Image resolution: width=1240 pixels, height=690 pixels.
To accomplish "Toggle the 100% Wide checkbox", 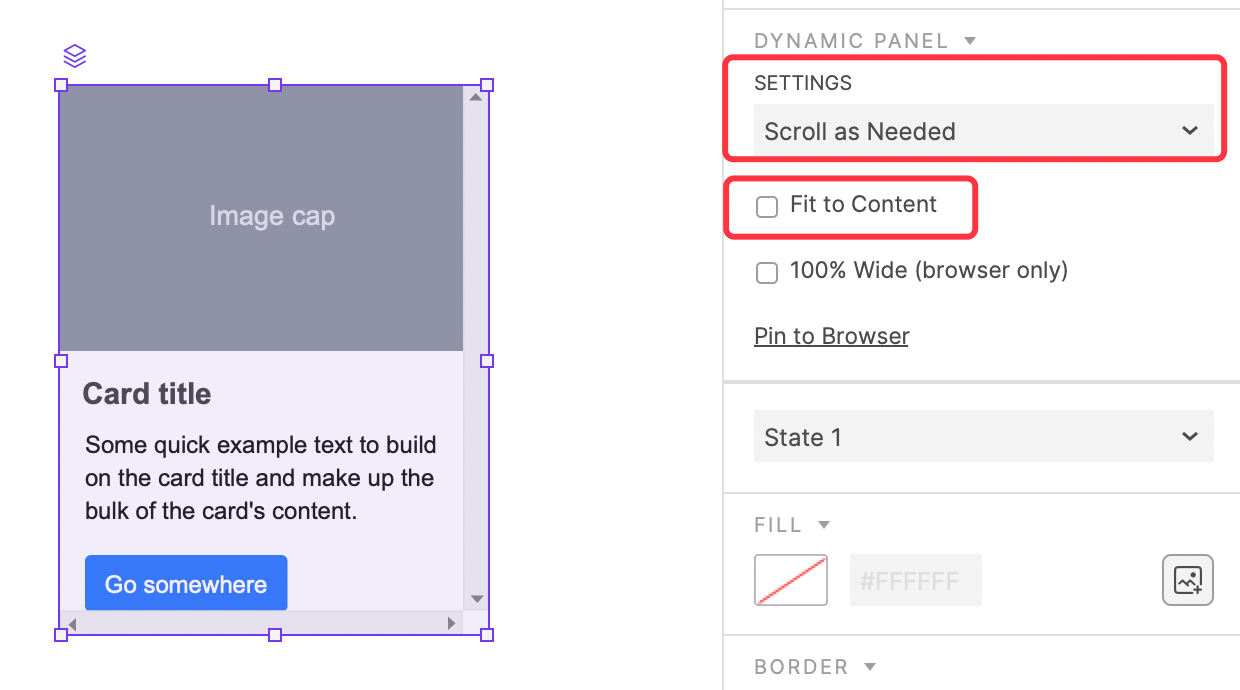I will pos(767,273).
